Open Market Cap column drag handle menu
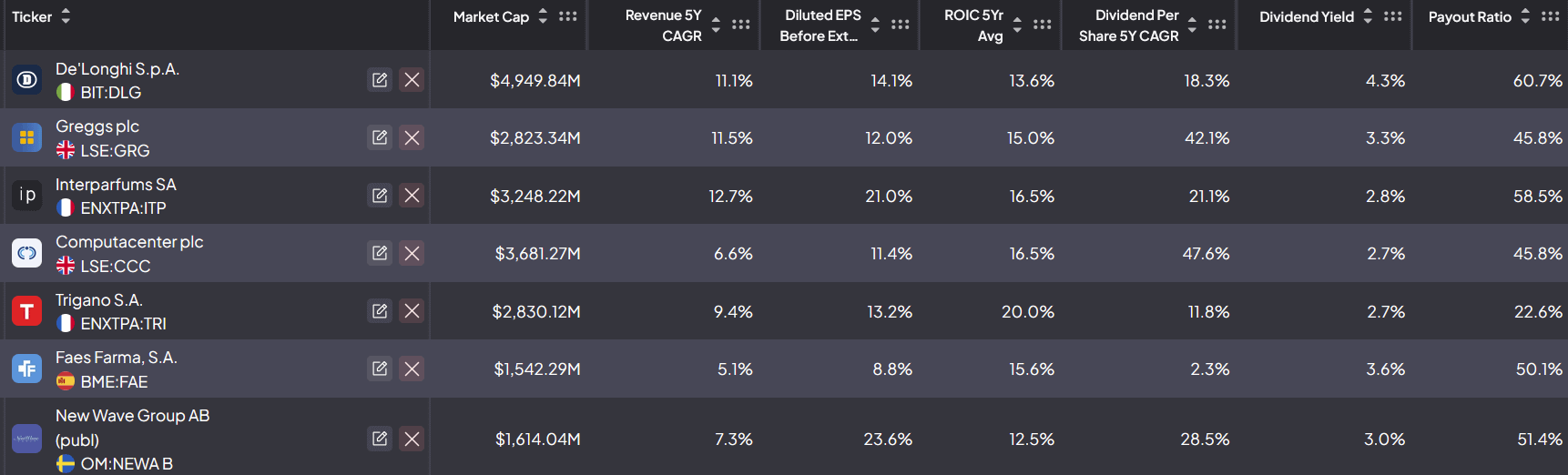The image size is (1568, 475). click(x=568, y=16)
